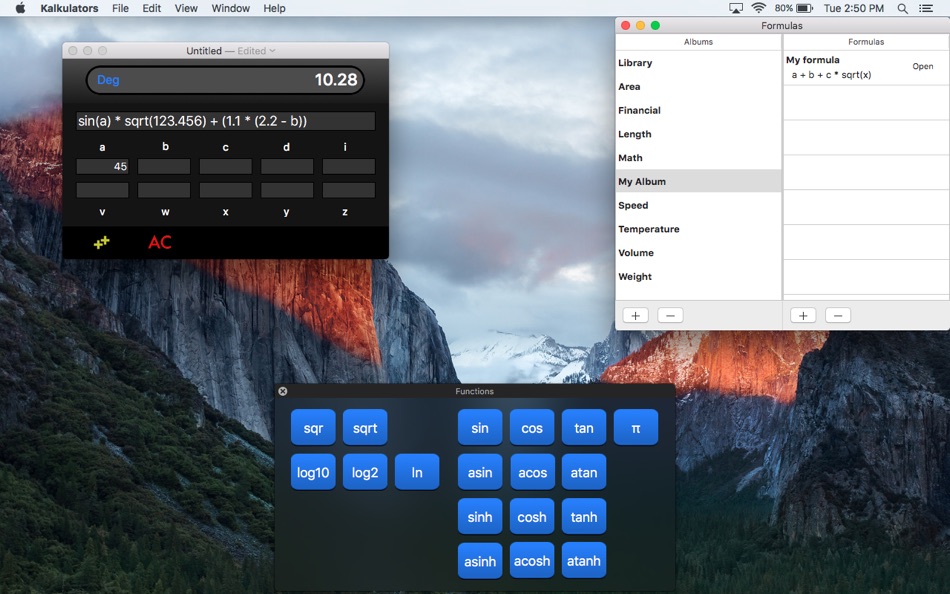Remove the formula with minus button
The width and height of the screenshot is (950, 594).
(x=838, y=315)
